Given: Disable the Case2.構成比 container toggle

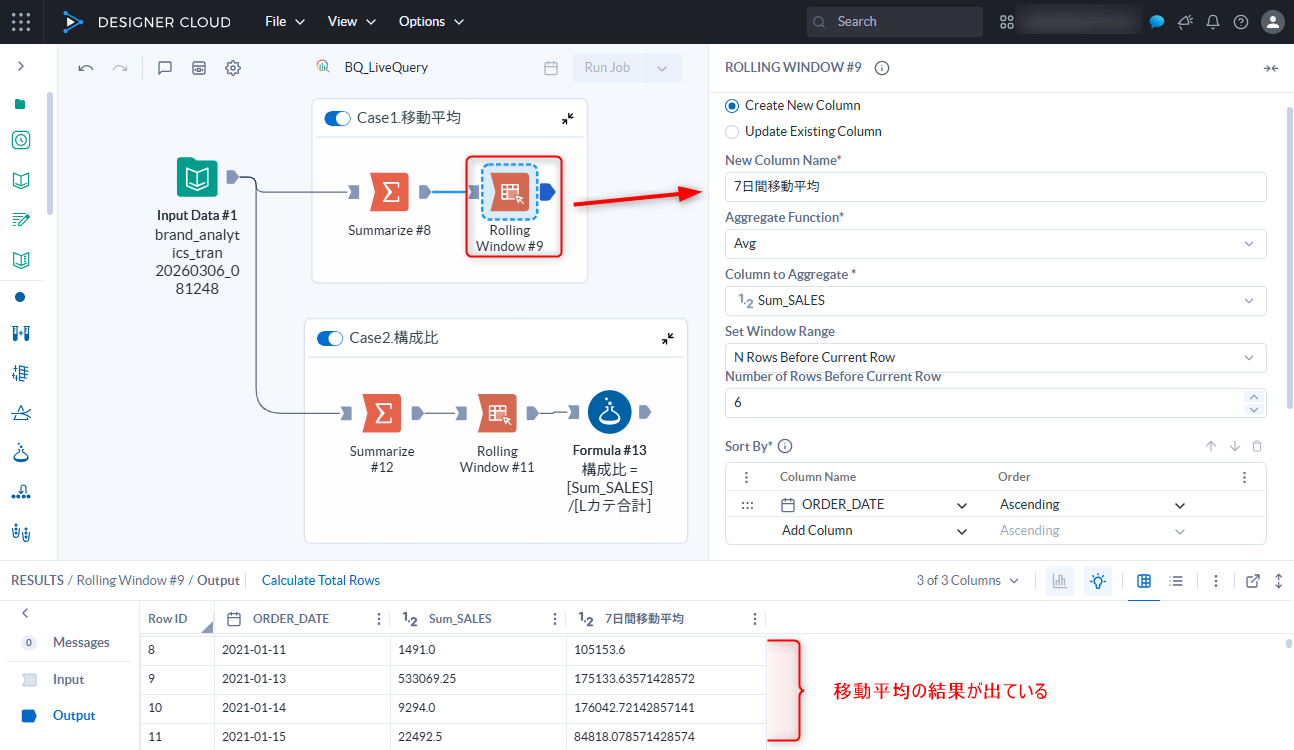Looking at the screenshot, I should [329, 338].
